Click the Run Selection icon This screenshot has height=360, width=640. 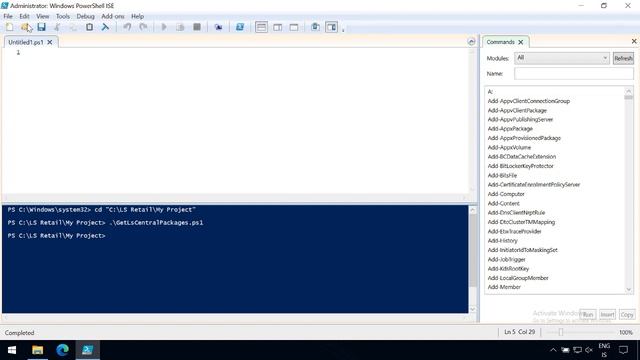coord(180,27)
